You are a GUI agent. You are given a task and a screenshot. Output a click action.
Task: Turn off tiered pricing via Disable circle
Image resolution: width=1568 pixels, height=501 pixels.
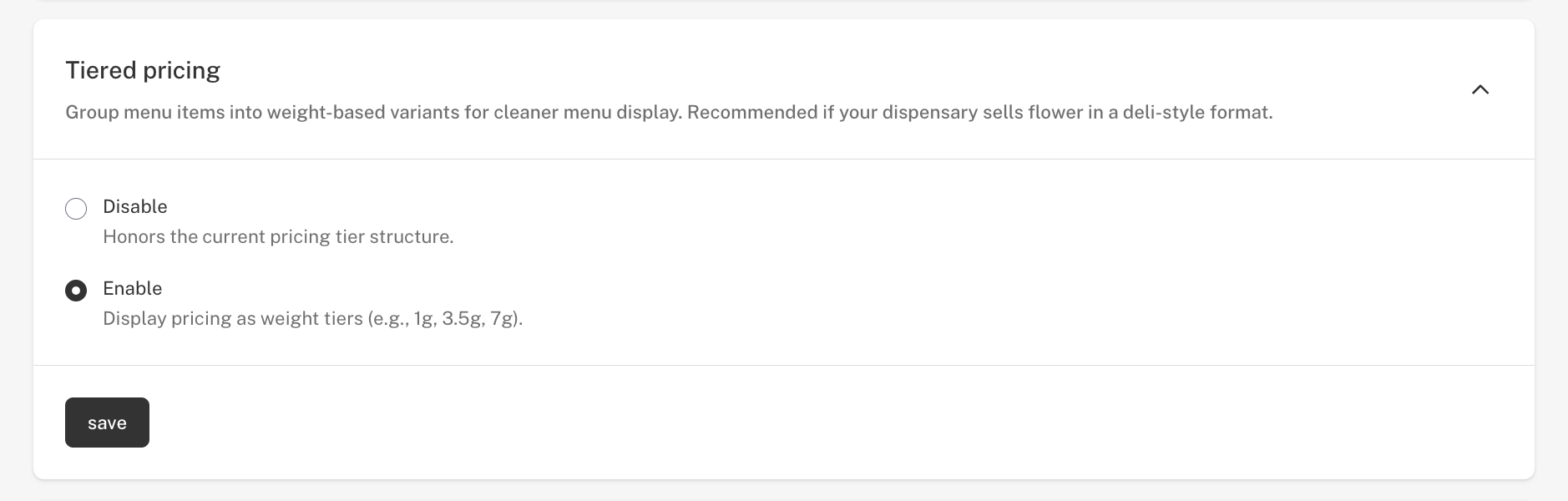pyautogui.click(x=76, y=209)
